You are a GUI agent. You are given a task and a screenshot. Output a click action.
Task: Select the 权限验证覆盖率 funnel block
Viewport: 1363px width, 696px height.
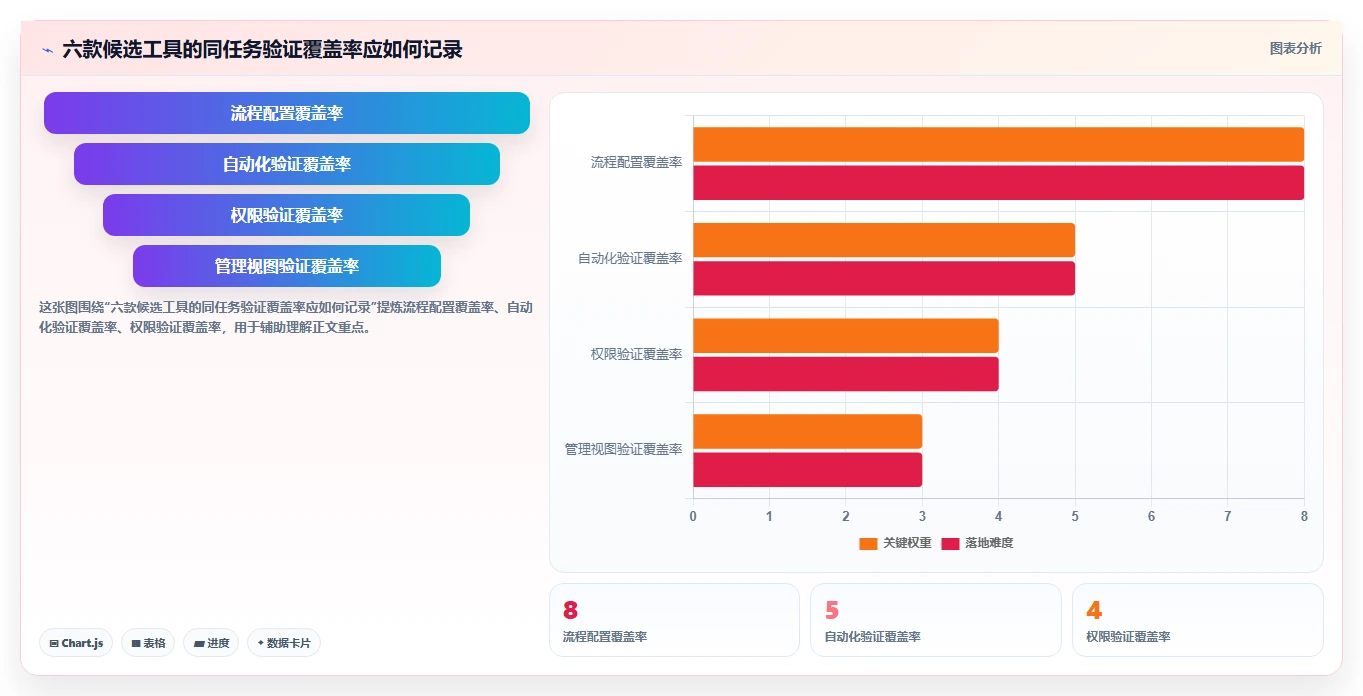(x=287, y=215)
